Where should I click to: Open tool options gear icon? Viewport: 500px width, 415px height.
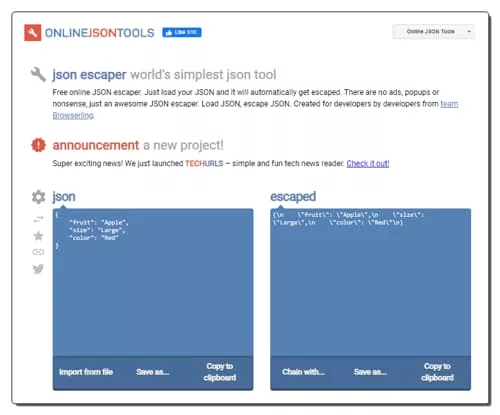(38, 197)
